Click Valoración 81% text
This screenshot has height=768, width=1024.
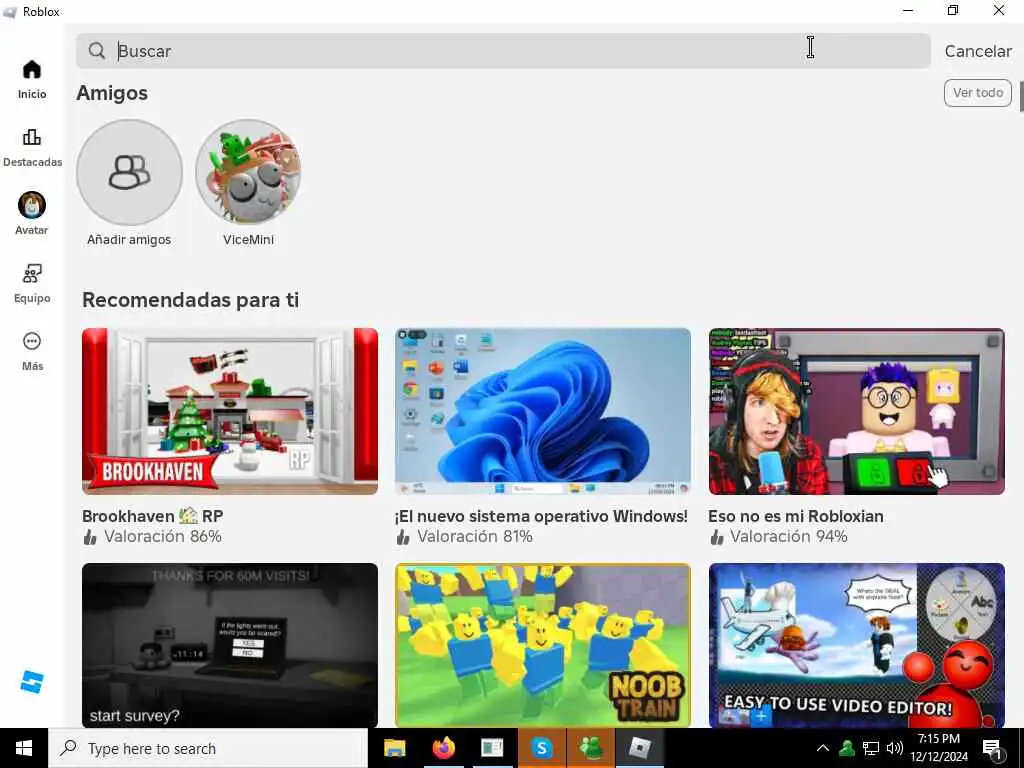tap(475, 537)
